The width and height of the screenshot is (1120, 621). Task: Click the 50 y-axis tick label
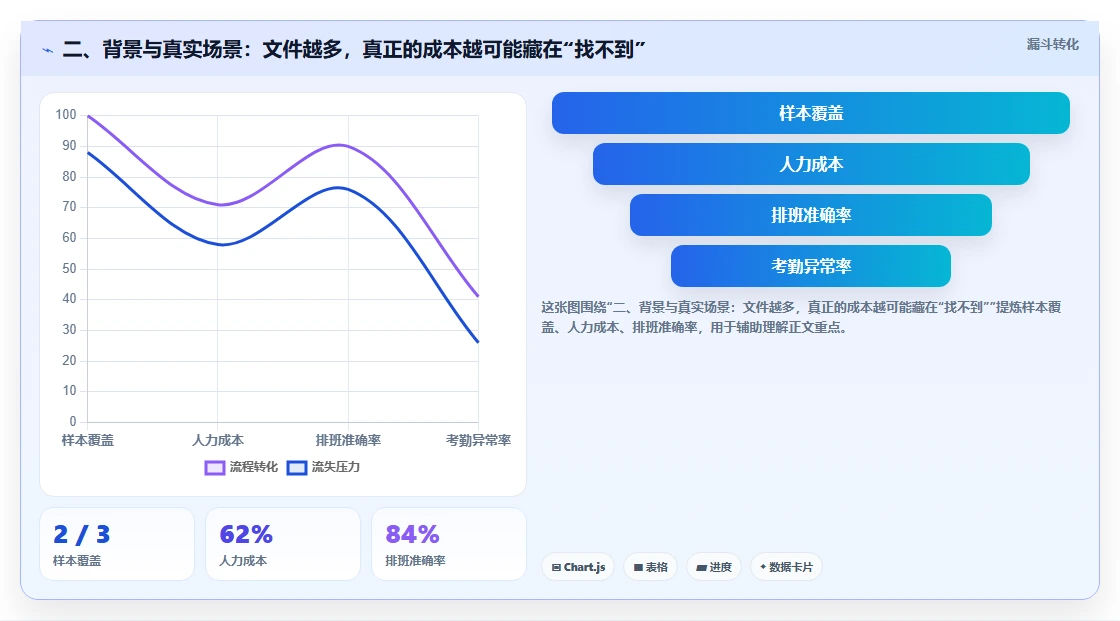[69, 269]
